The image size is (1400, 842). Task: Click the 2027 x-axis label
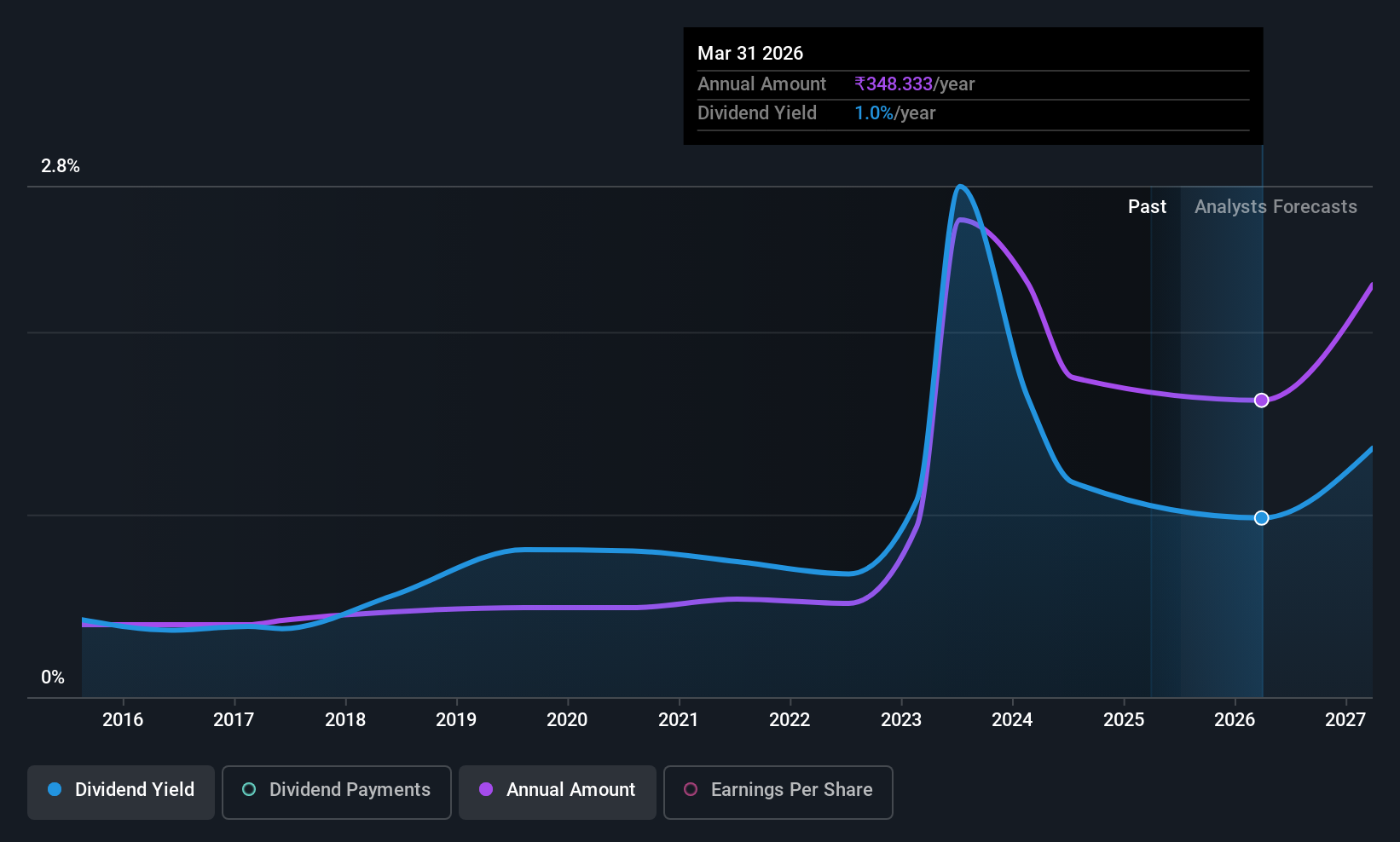coord(1345,720)
